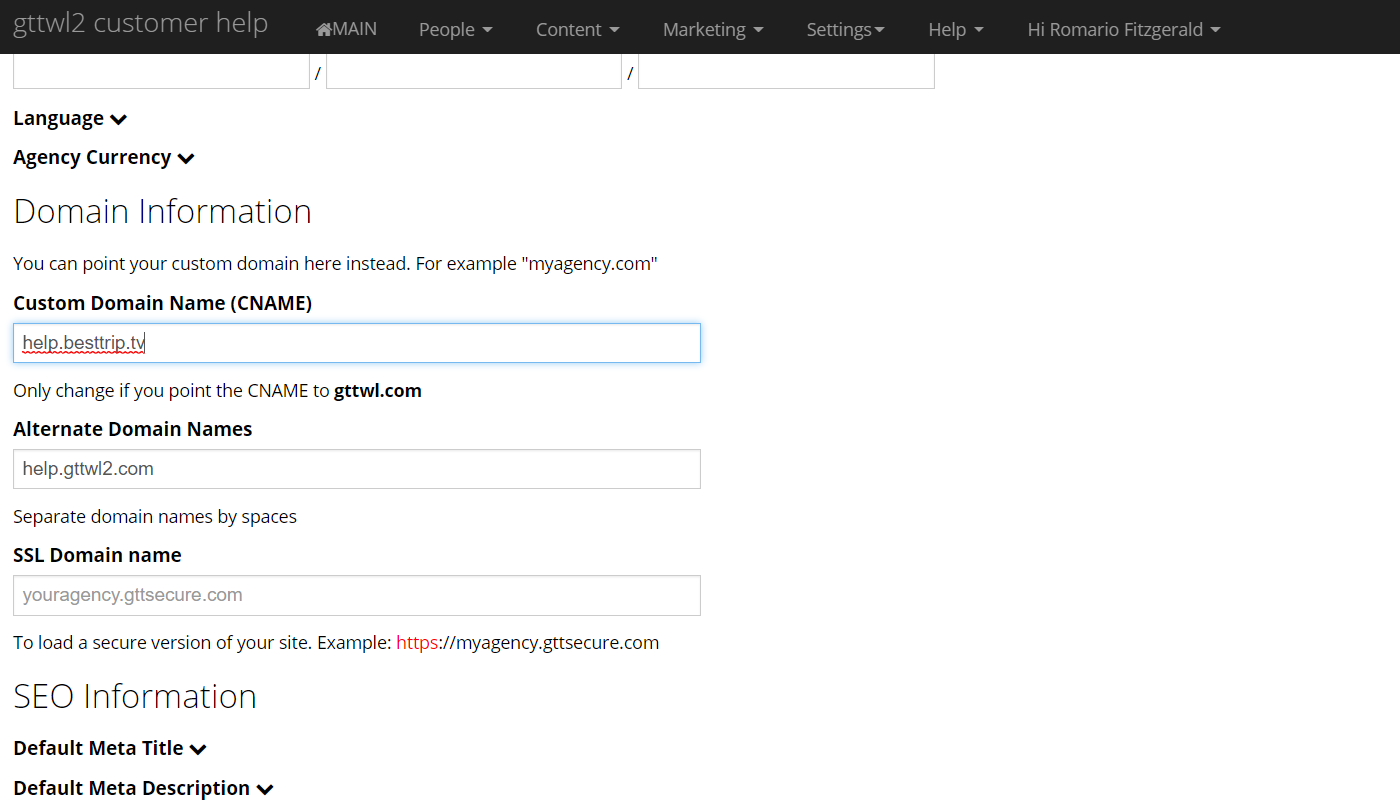Expand the Language section chevron

118,119
